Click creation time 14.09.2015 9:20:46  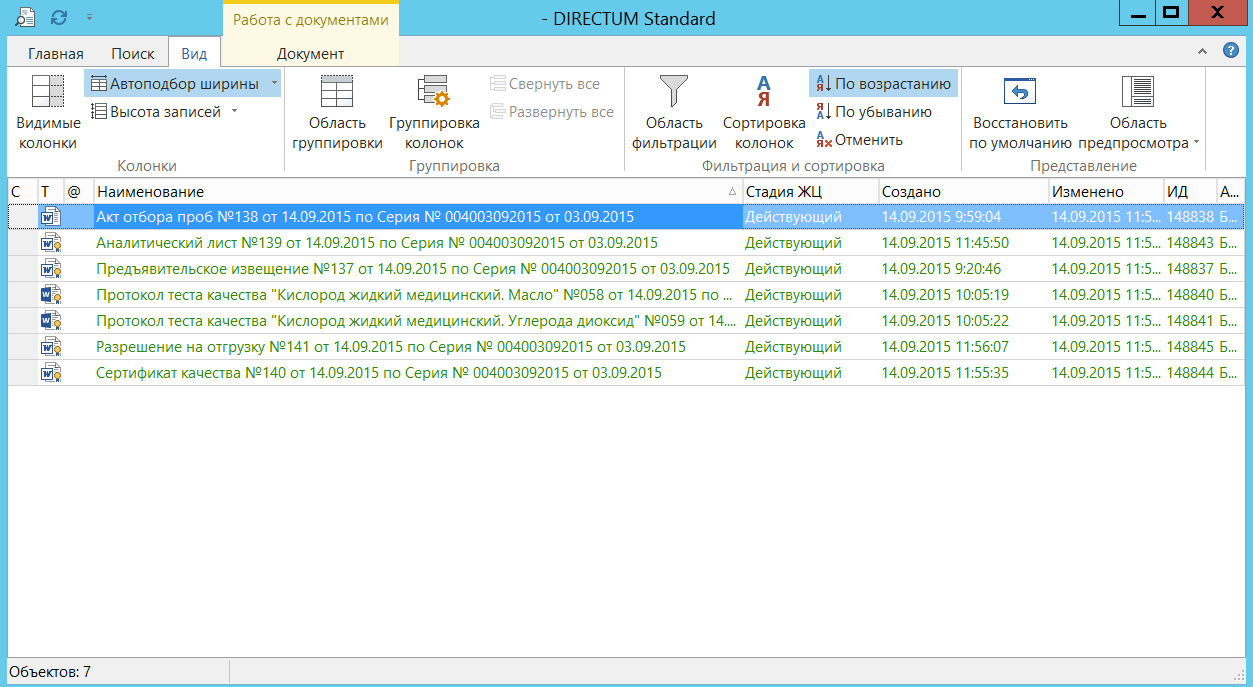pyautogui.click(x=941, y=269)
